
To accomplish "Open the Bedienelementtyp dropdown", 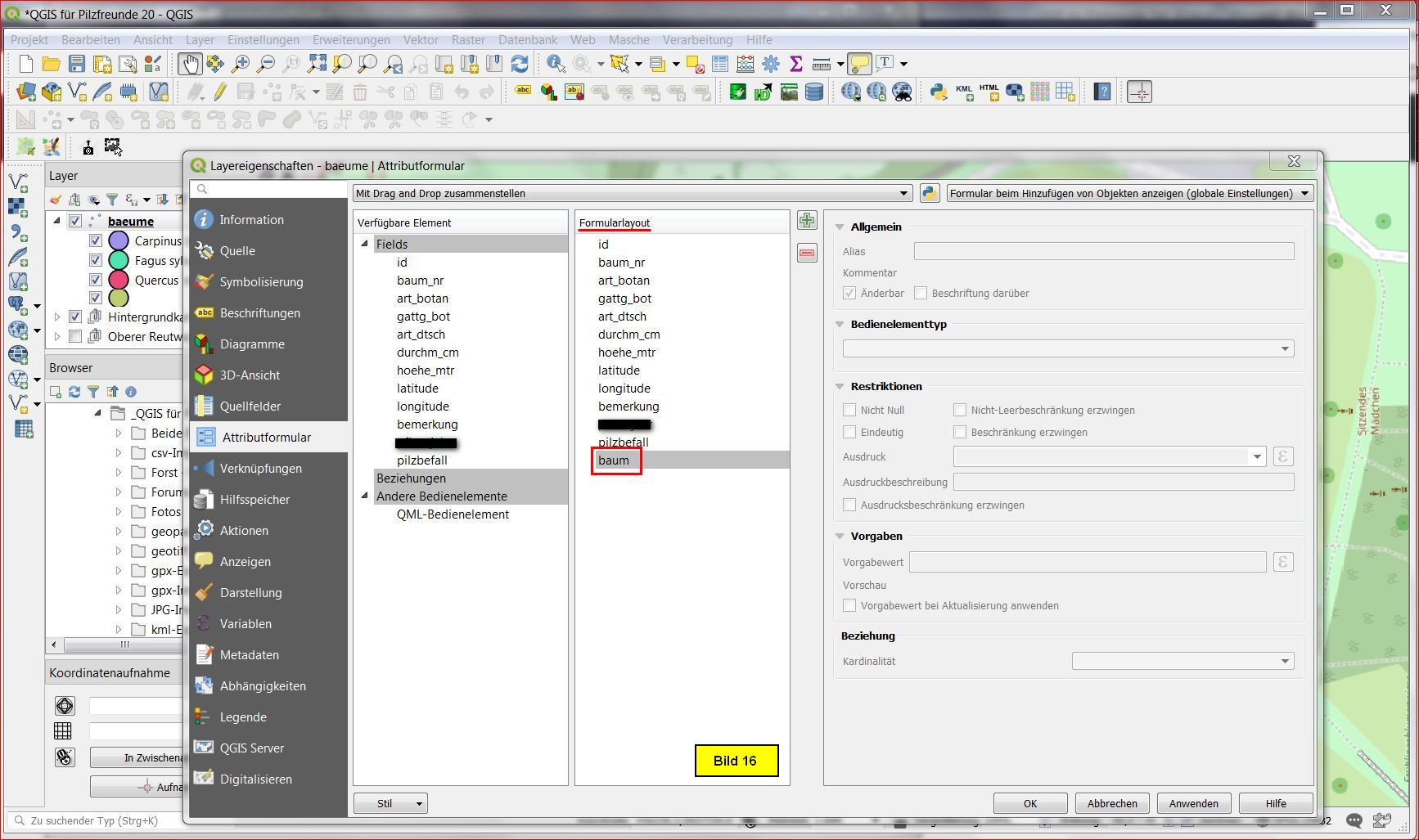I will (1068, 349).
